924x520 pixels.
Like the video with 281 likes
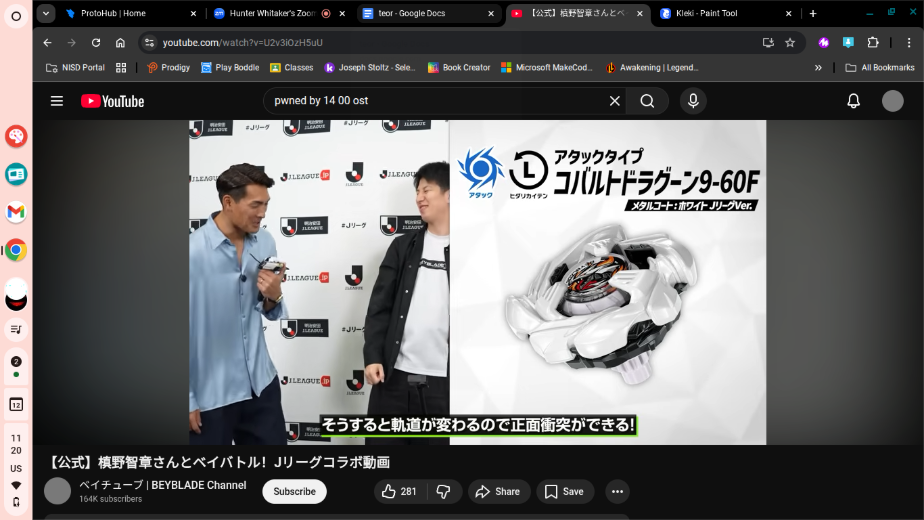[398, 491]
